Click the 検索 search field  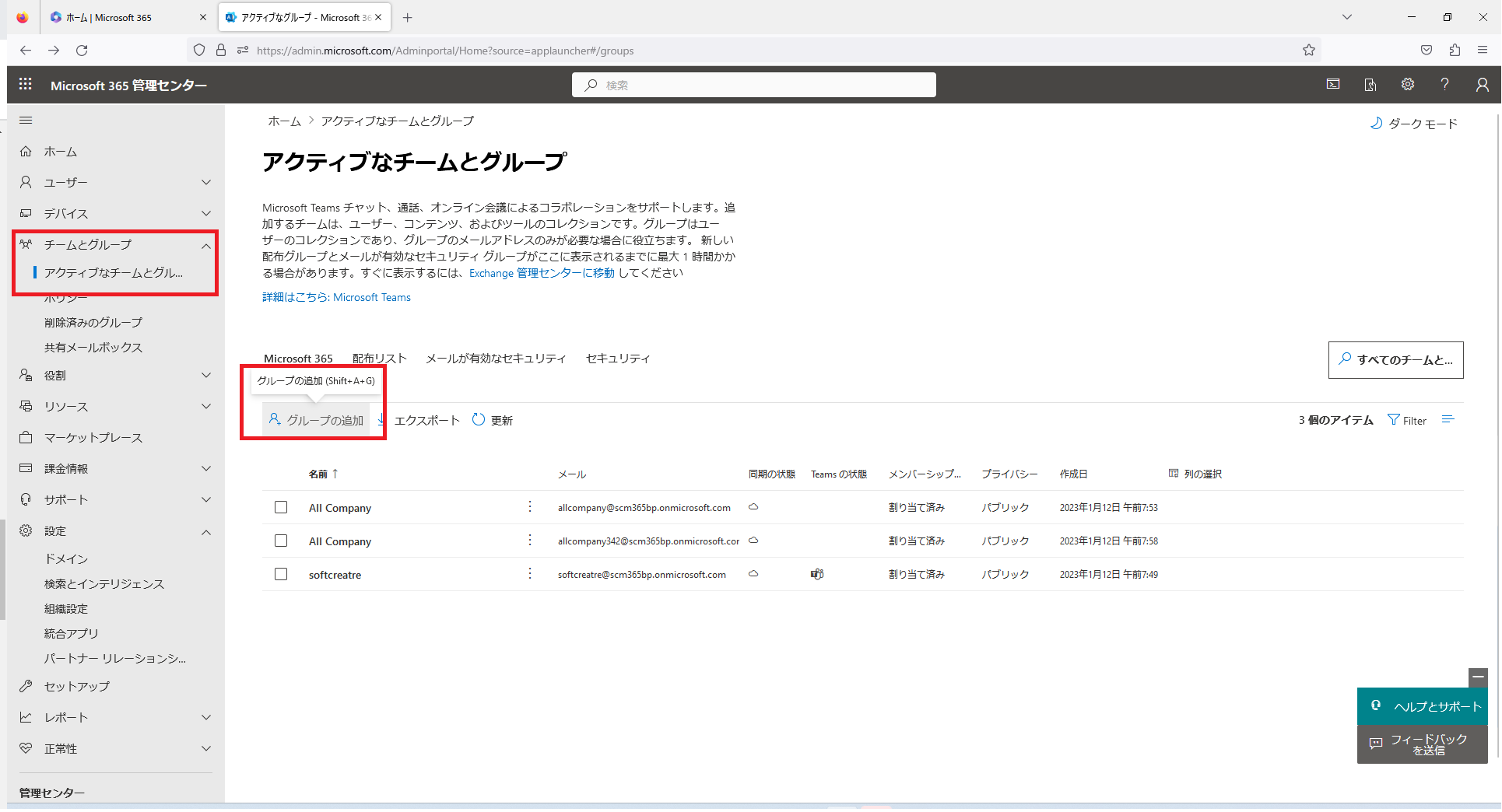pos(754,85)
